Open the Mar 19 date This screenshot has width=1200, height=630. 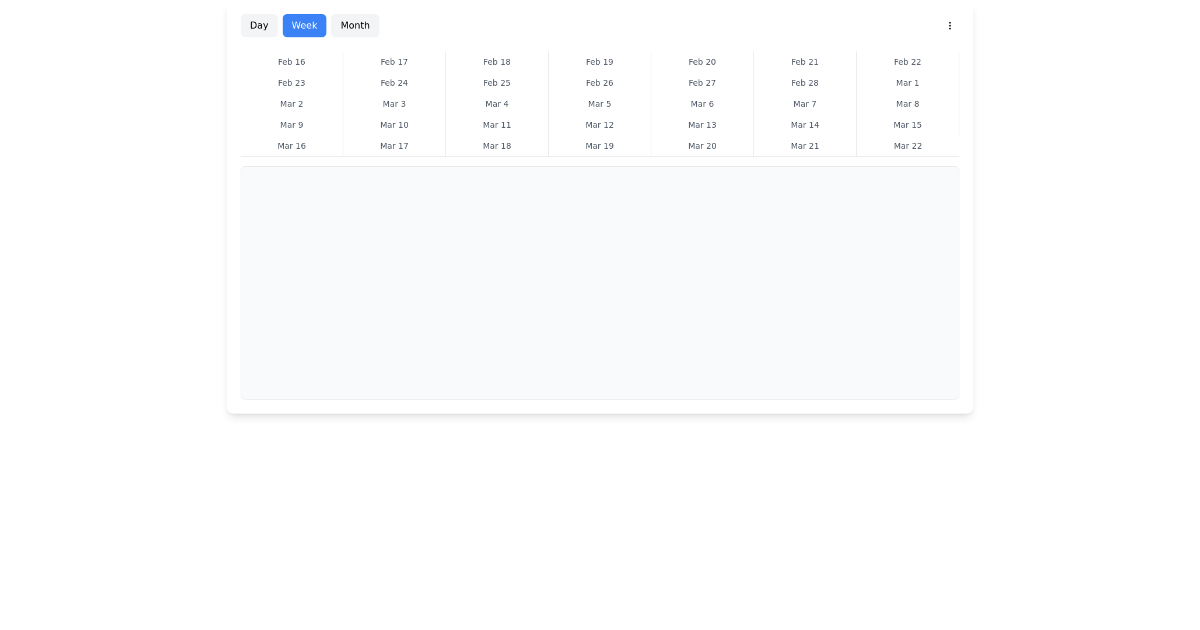(x=599, y=146)
